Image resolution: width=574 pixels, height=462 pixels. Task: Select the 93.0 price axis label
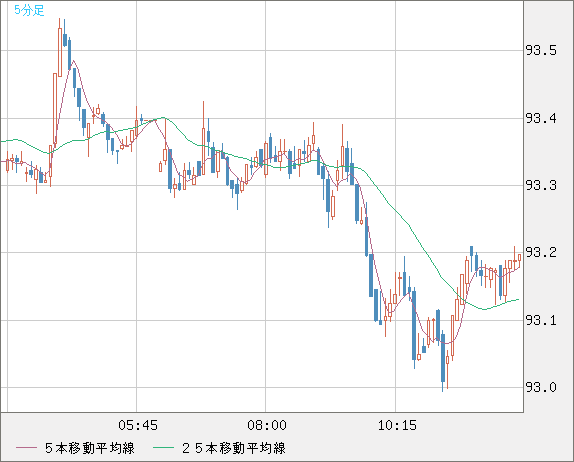click(x=541, y=387)
